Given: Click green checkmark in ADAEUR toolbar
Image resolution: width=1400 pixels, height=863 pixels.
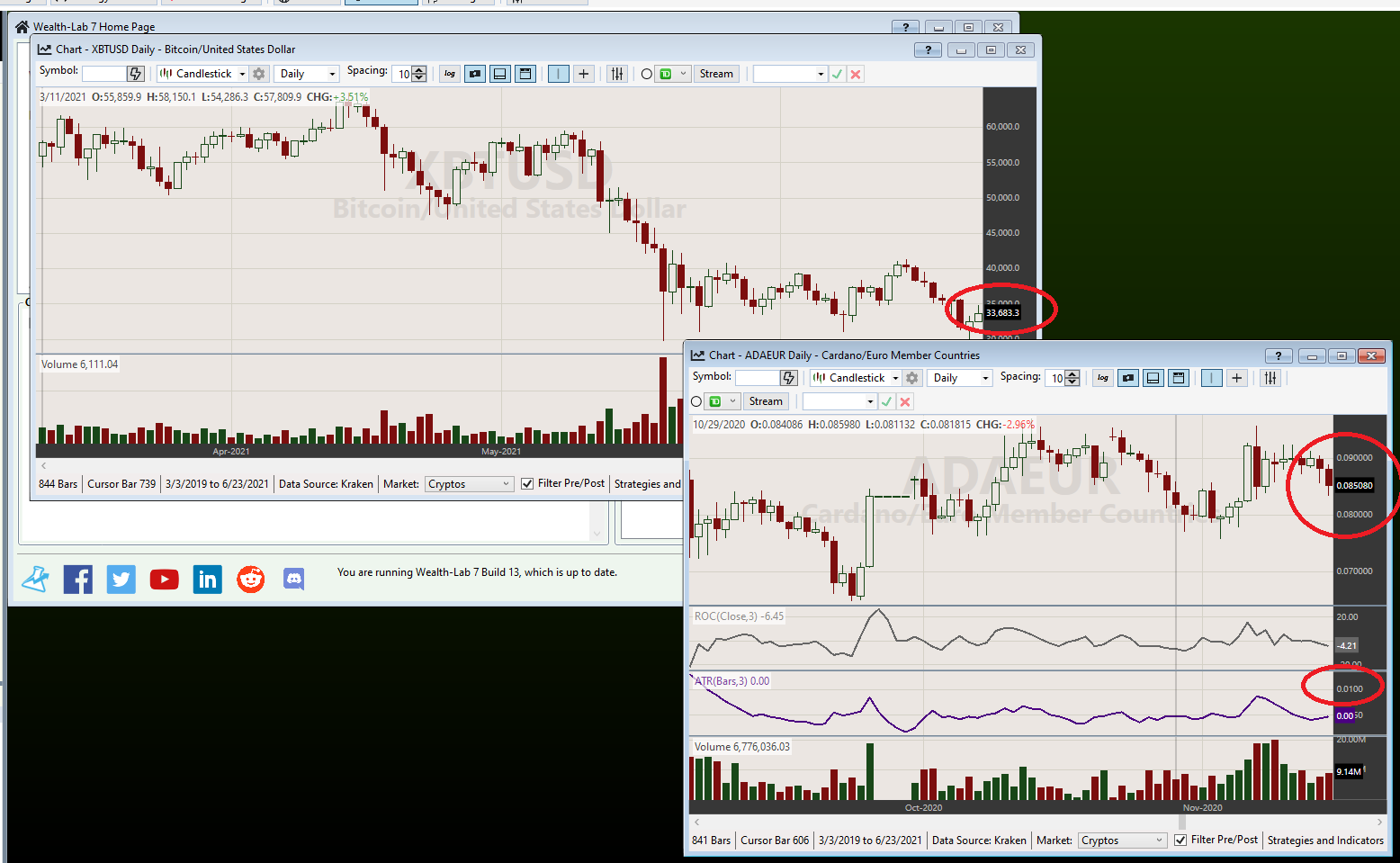Looking at the screenshot, I should [x=887, y=401].
